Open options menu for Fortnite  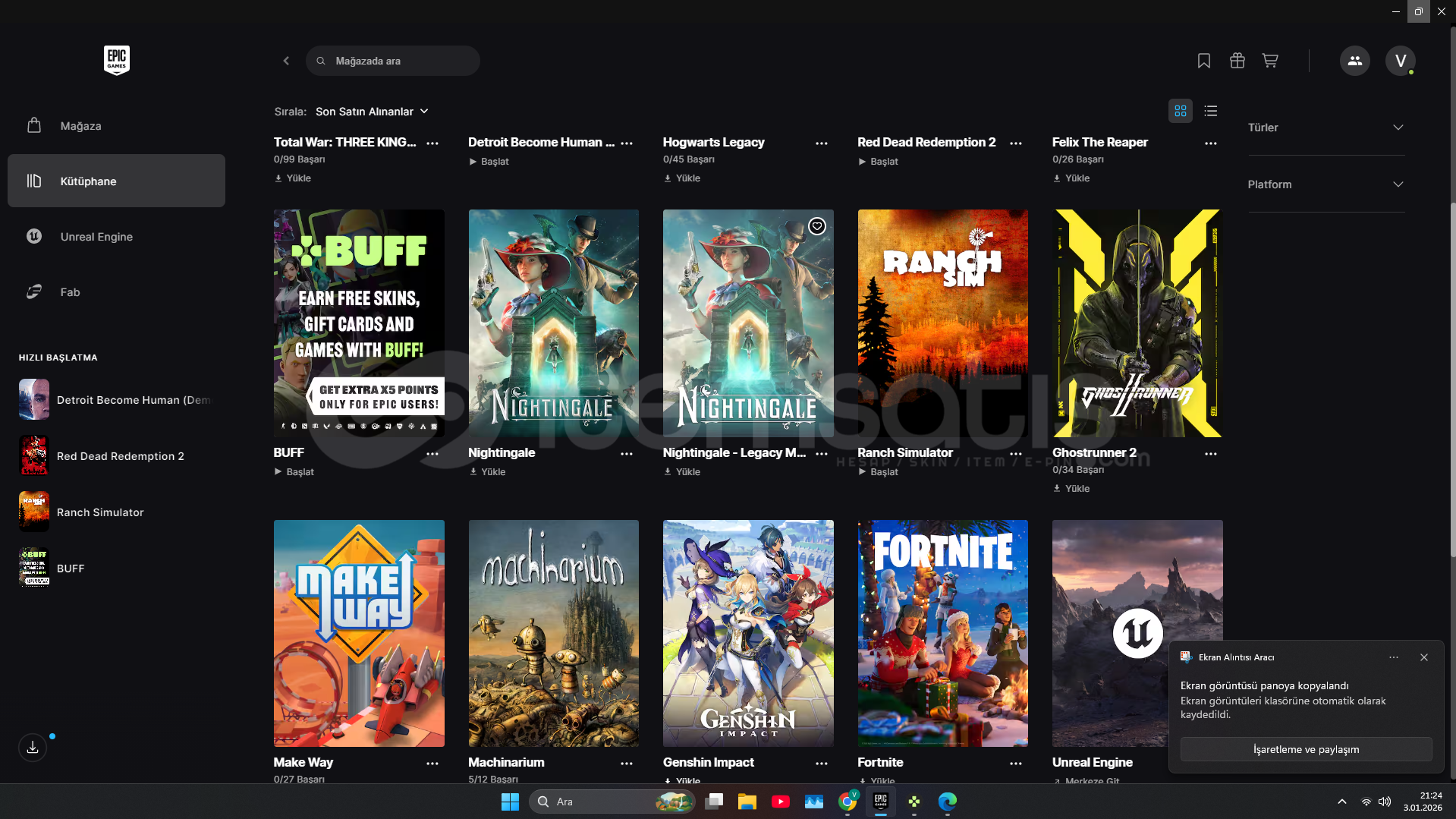click(1016, 763)
